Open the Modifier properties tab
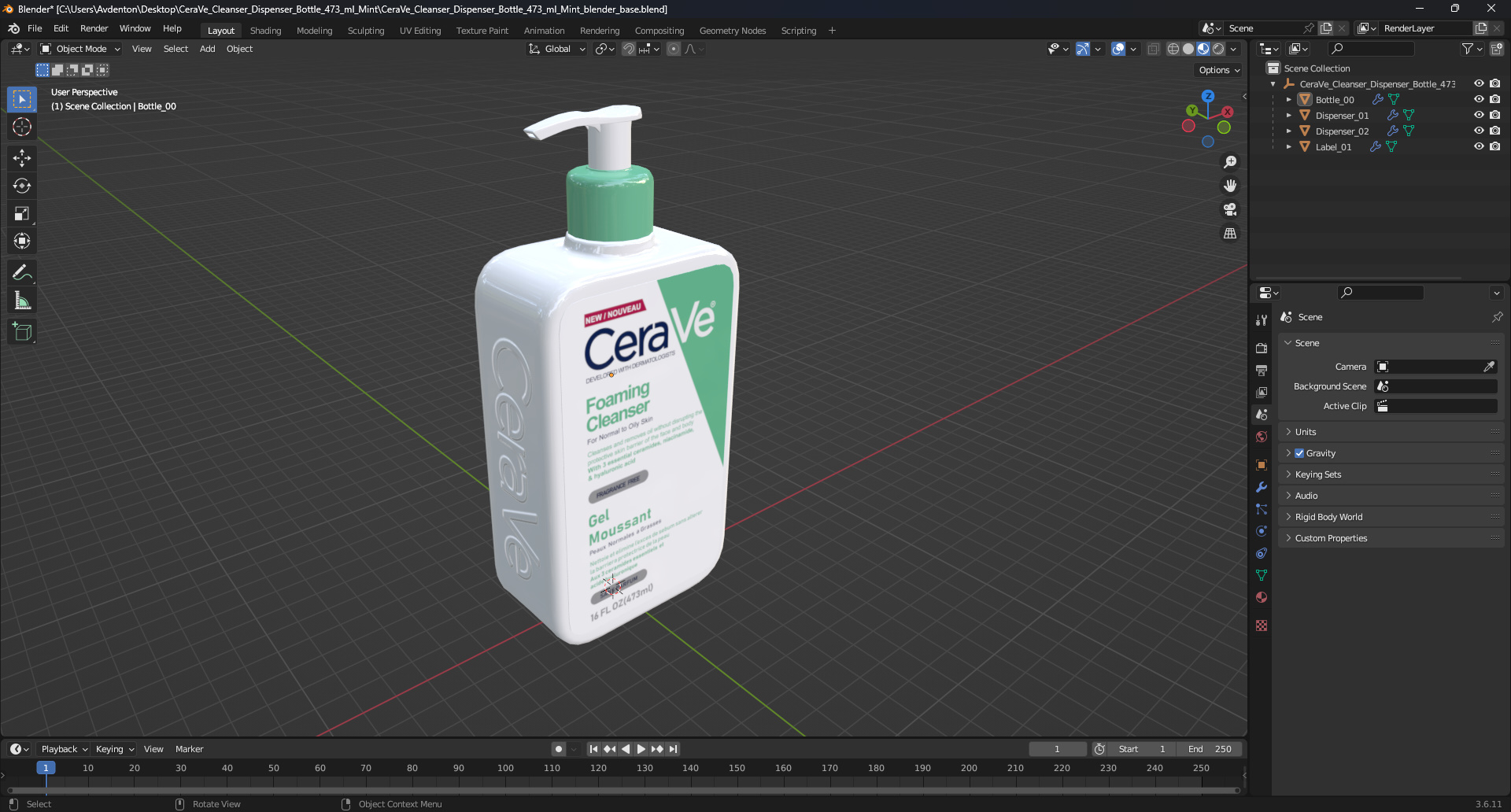This screenshot has height=812, width=1511. coord(1262,487)
